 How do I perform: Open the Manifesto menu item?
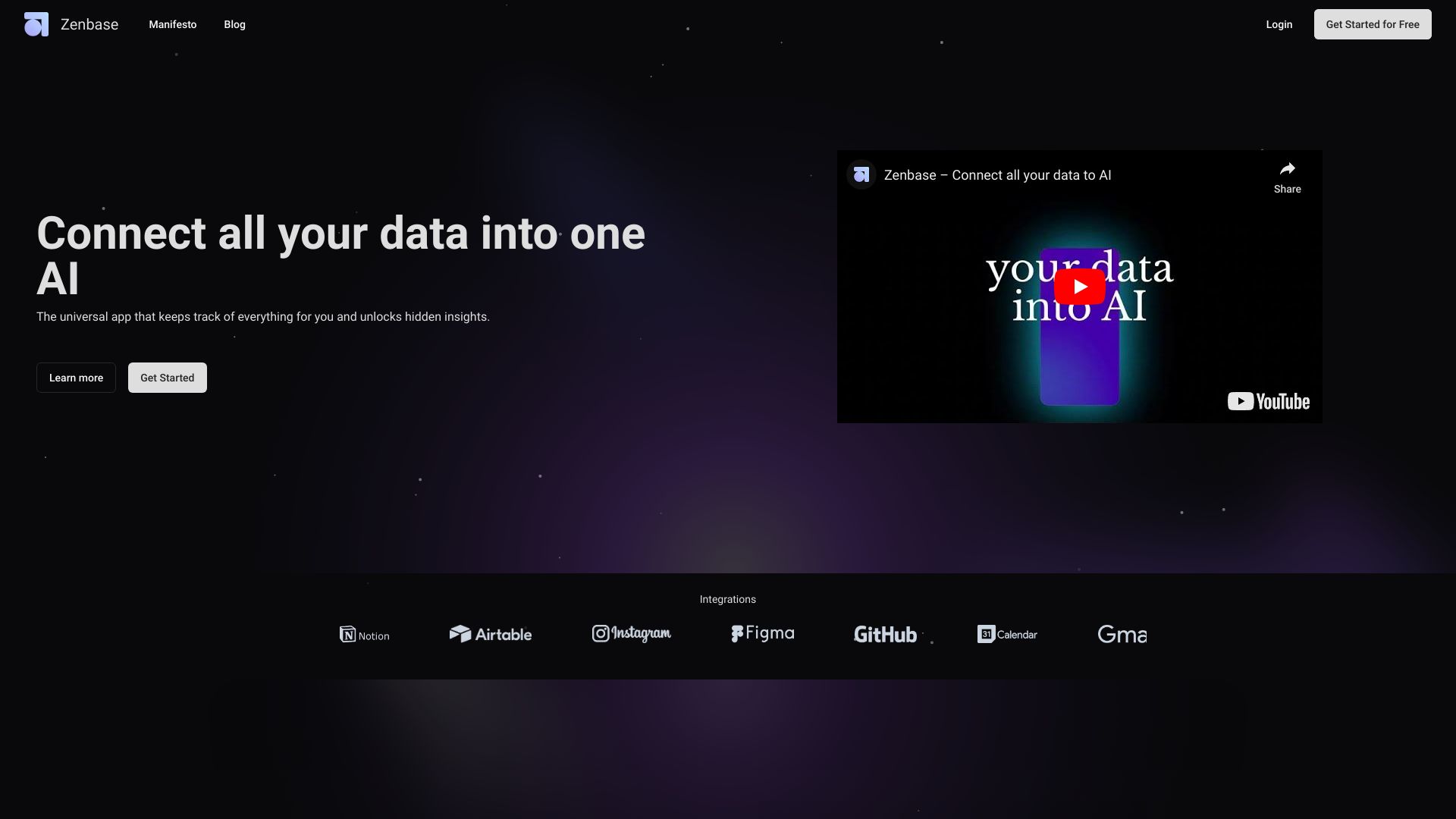click(172, 24)
